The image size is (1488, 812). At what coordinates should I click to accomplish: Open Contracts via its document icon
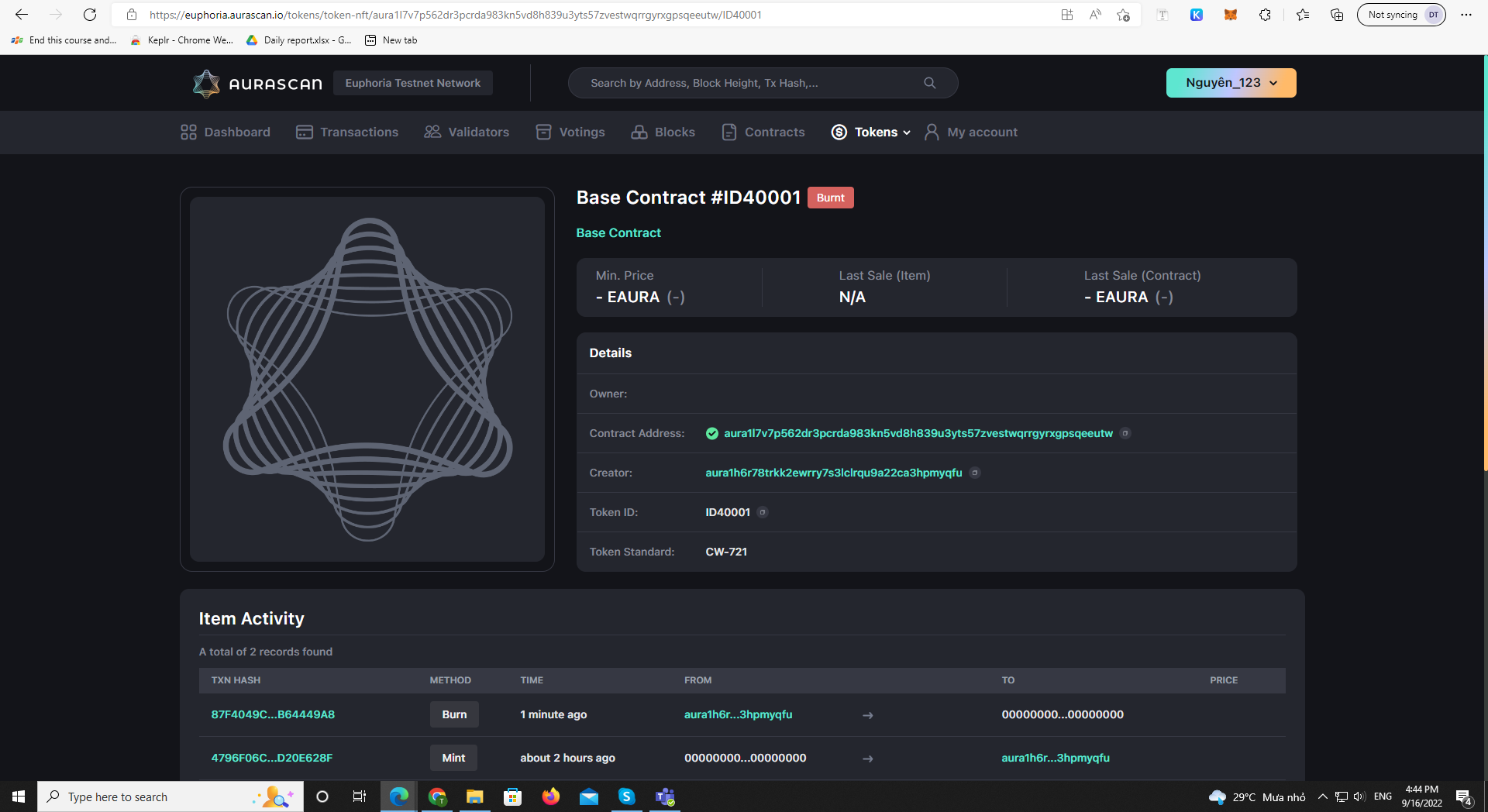pos(728,132)
